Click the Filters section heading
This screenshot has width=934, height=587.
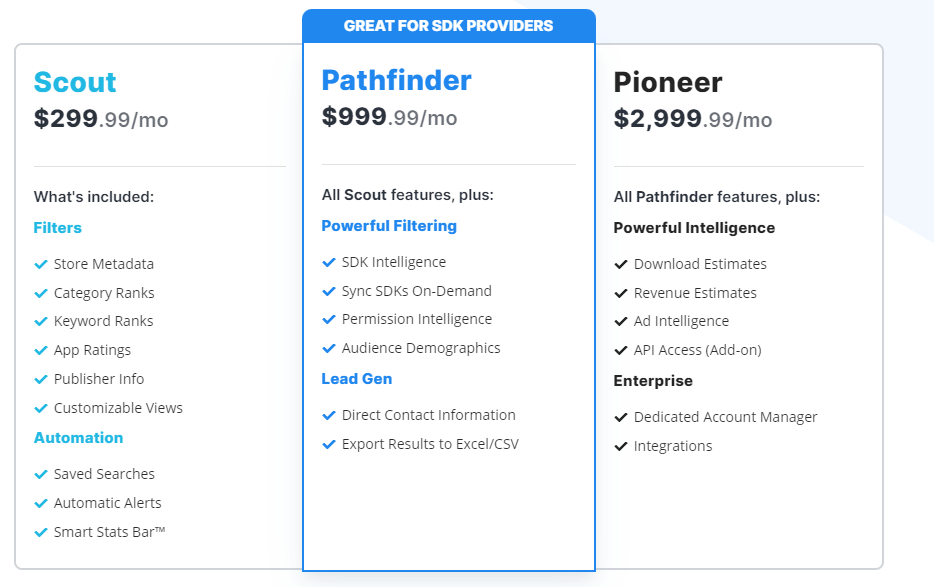tap(58, 228)
